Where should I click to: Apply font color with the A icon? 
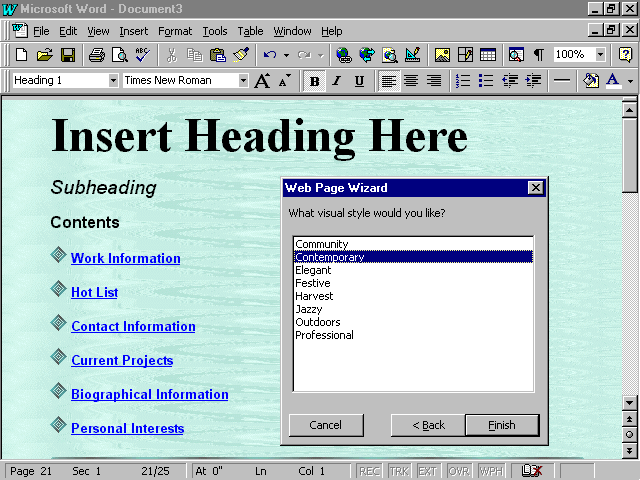click(x=613, y=80)
